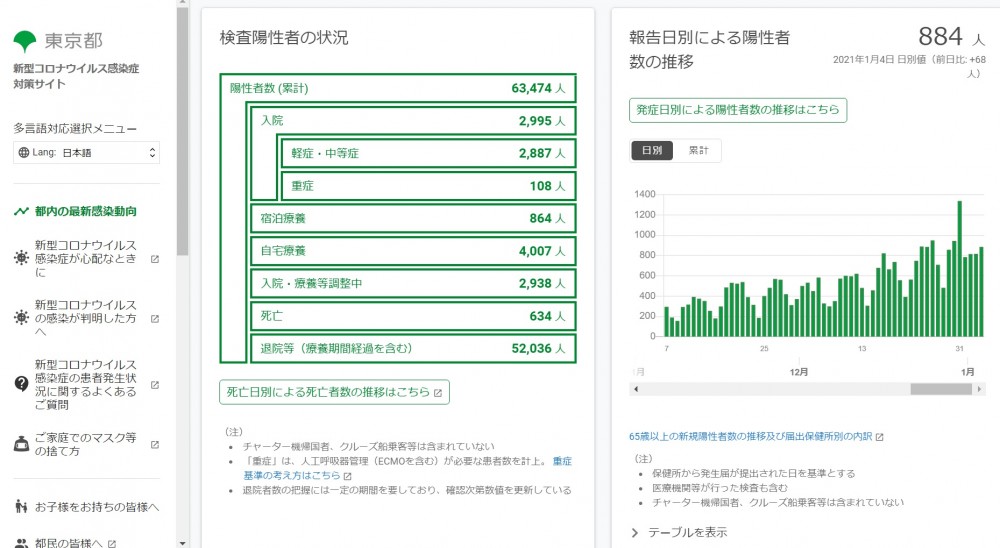The image size is (1000, 548).
Task: Click the sidebar scrollbar up arrow
Action: [x=182, y=3]
